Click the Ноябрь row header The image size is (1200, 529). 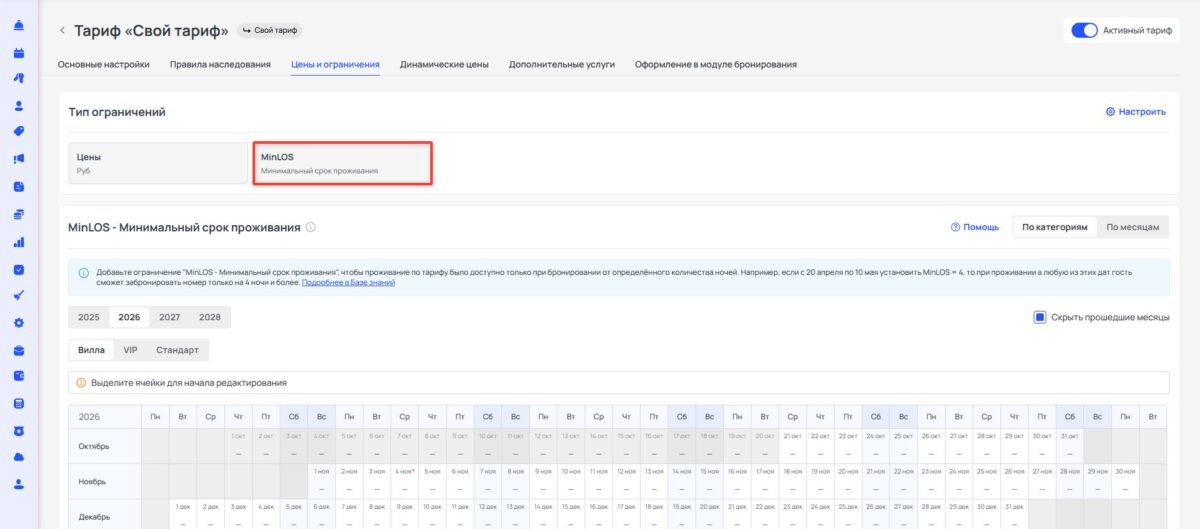pos(105,481)
